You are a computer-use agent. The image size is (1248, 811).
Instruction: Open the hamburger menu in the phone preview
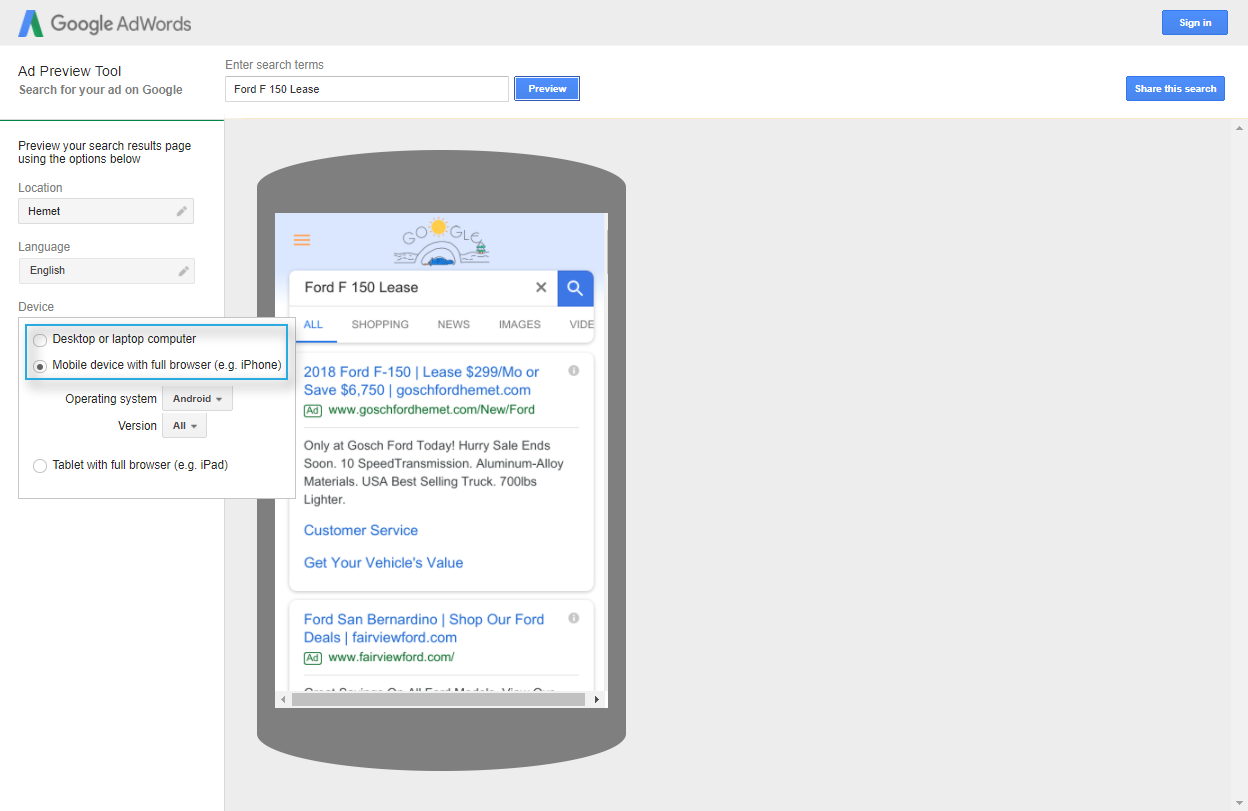[x=302, y=240]
